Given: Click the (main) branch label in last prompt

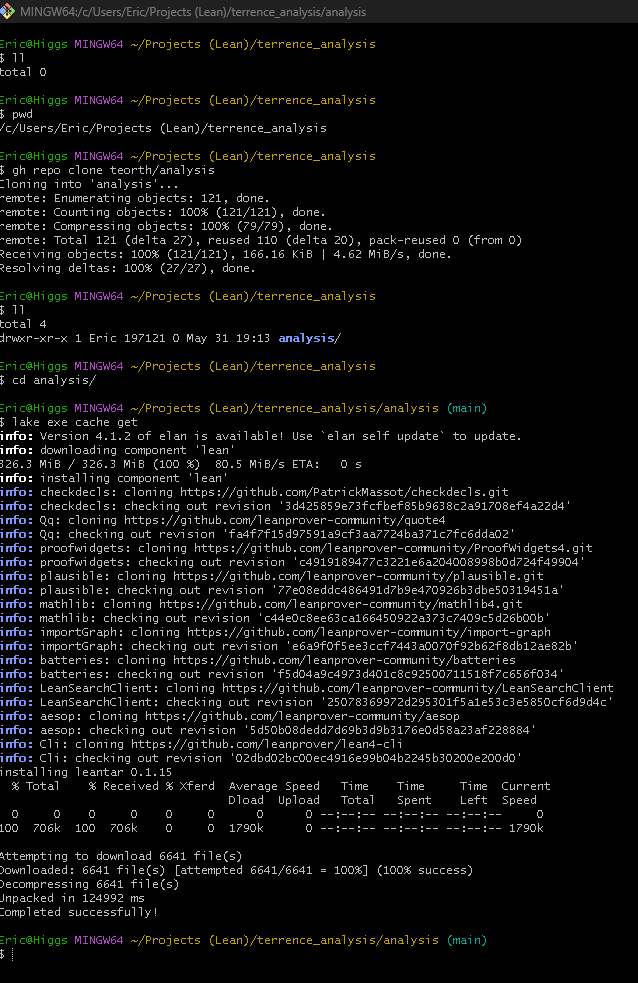Looking at the screenshot, I should [467, 940].
